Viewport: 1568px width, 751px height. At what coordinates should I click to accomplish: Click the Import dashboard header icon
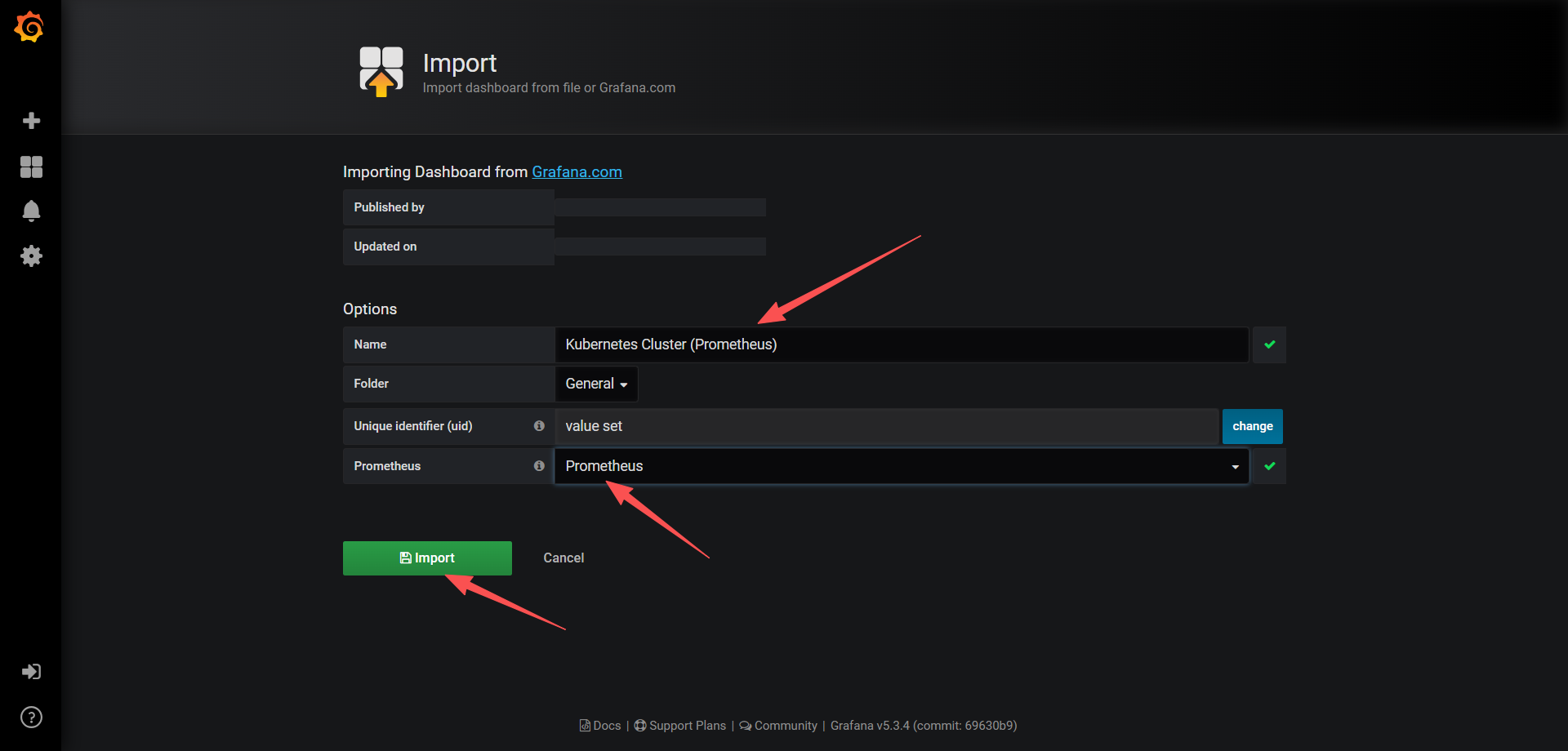pos(381,72)
